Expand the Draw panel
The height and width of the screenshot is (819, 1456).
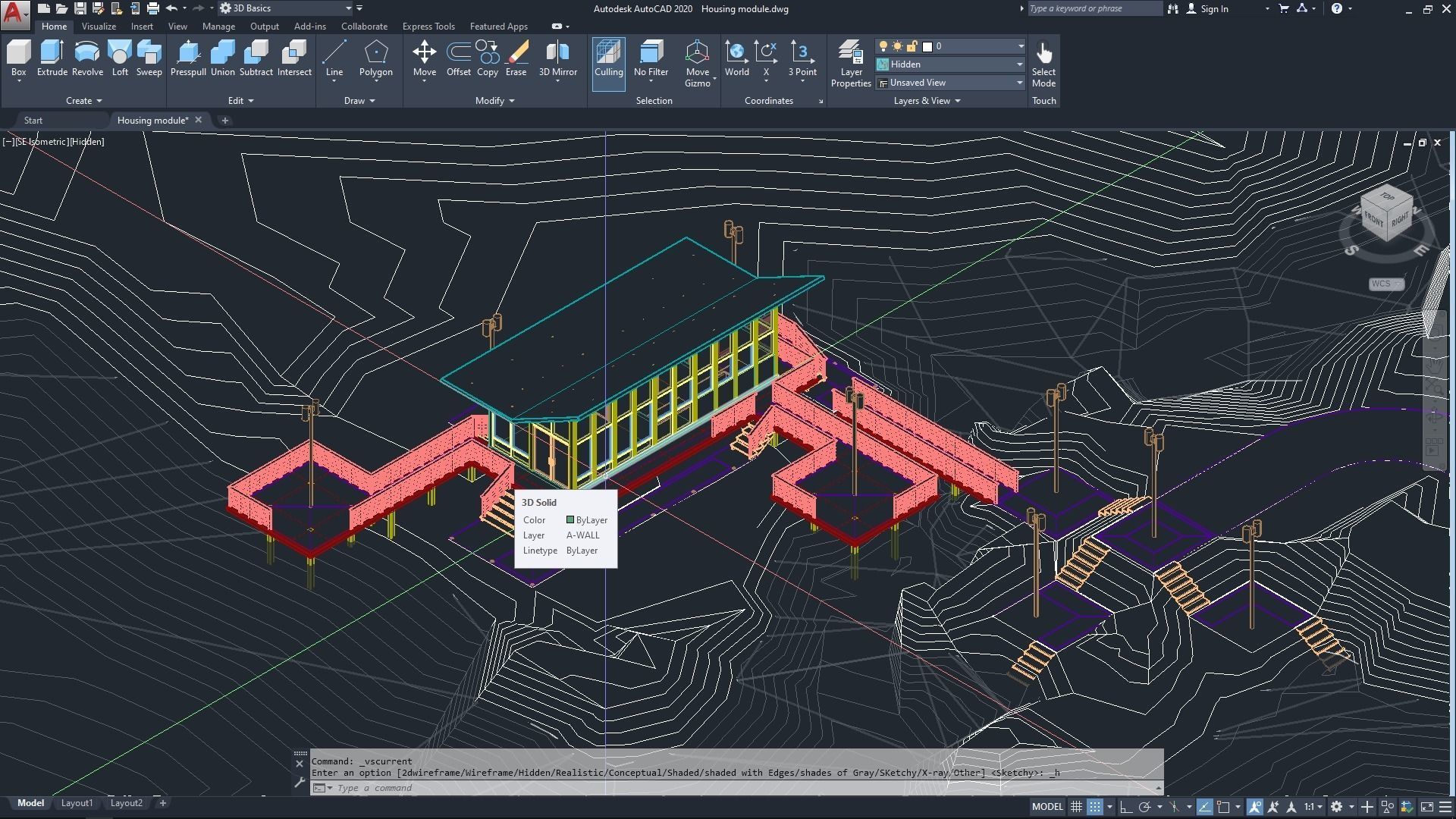point(359,101)
